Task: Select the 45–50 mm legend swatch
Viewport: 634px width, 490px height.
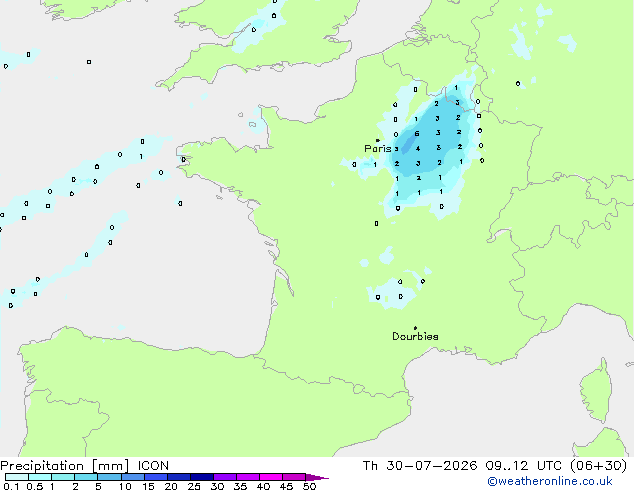Action: [294, 477]
